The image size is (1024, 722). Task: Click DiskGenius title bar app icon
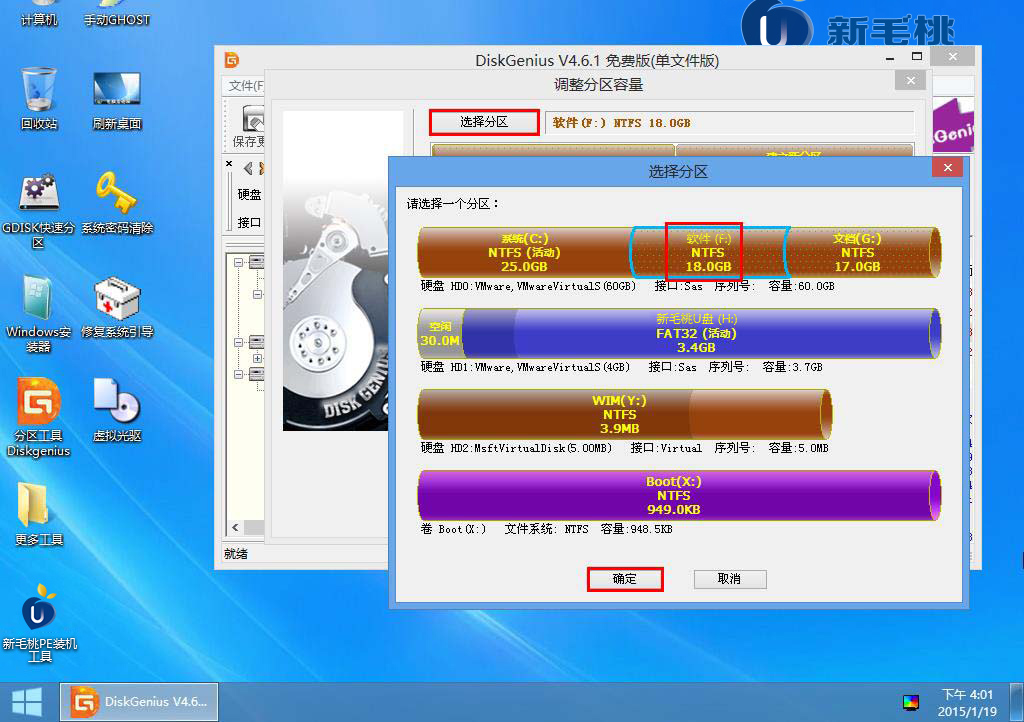pos(232,60)
